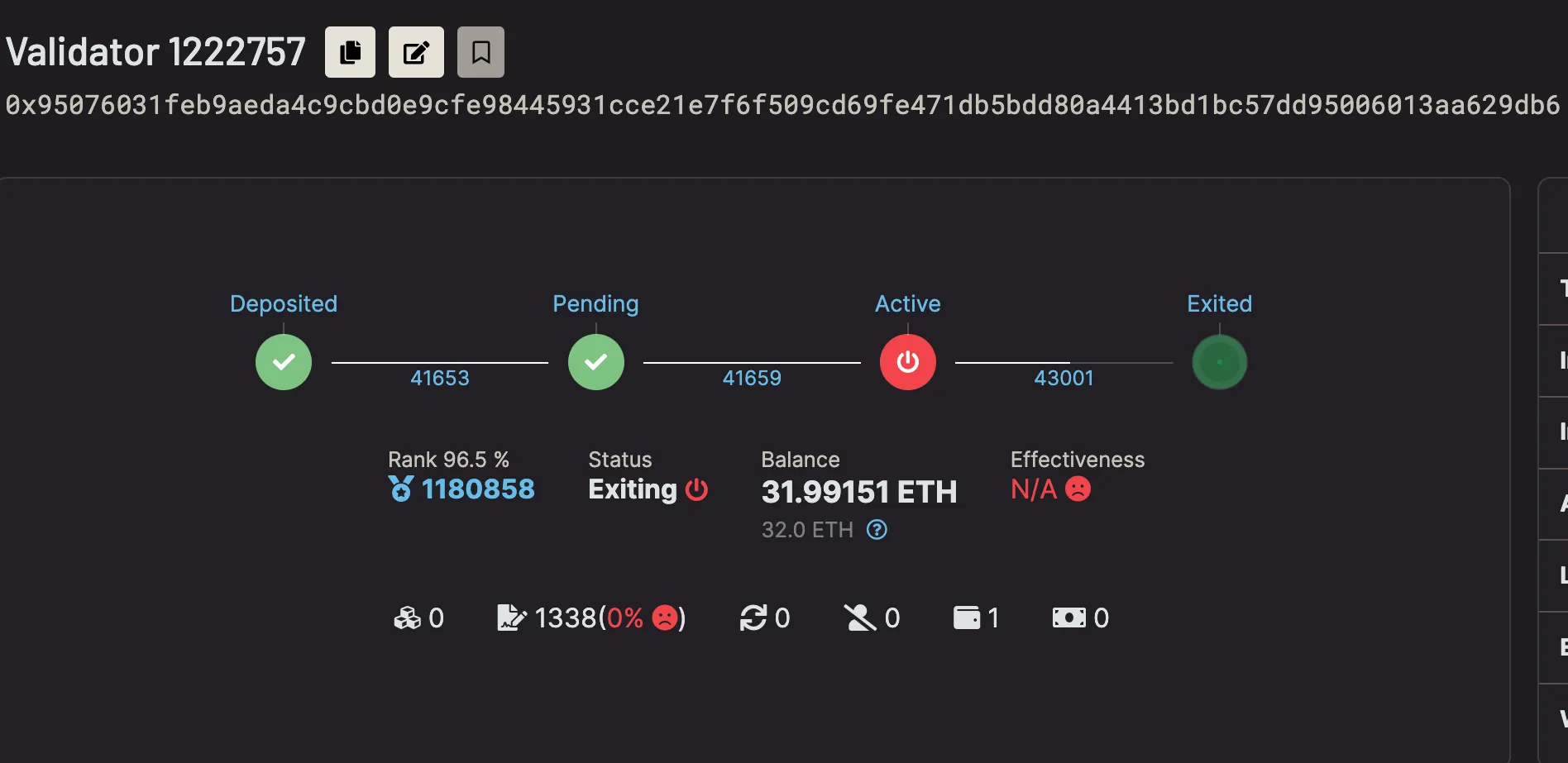Click the blocks proposed cube icon

pyautogui.click(x=406, y=618)
